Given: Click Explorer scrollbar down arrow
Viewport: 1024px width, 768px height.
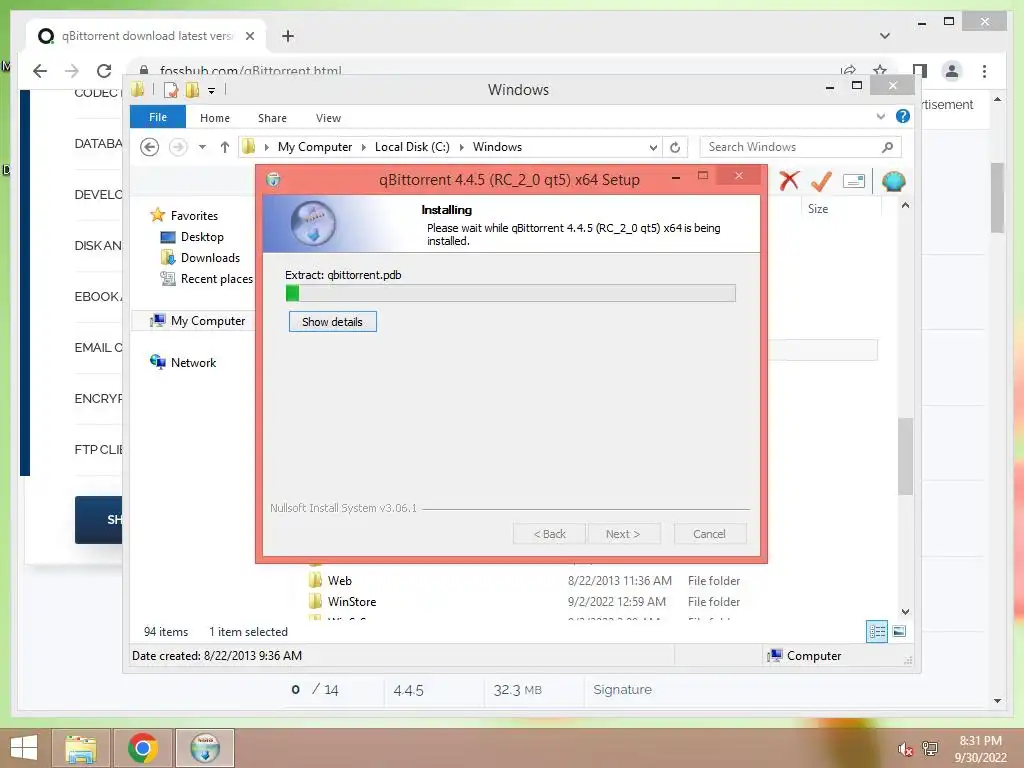Looking at the screenshot, I should click(905, 612).
